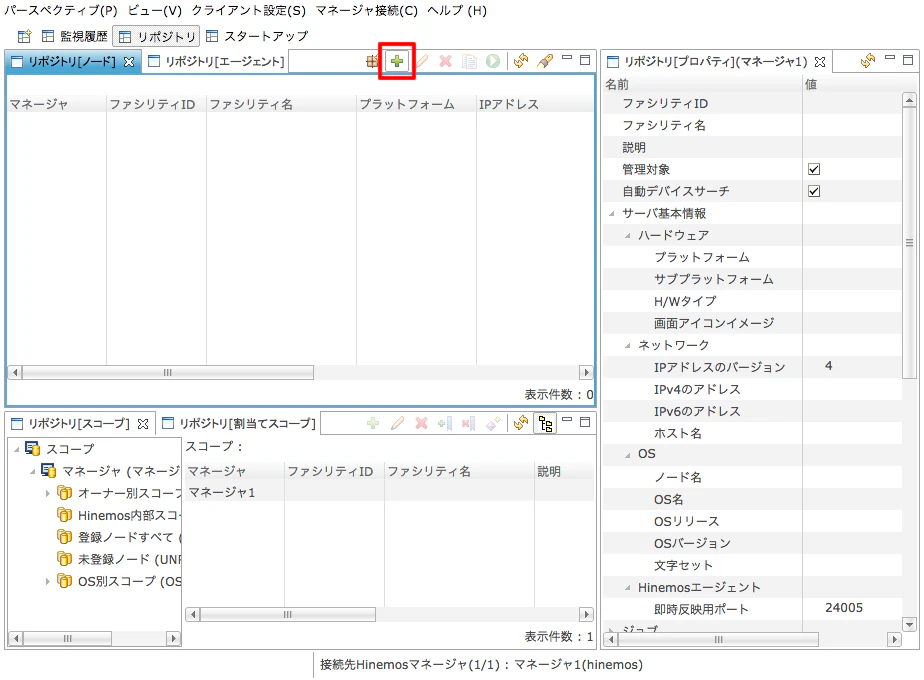Toggle the scope tree display icon

[545, 424]
